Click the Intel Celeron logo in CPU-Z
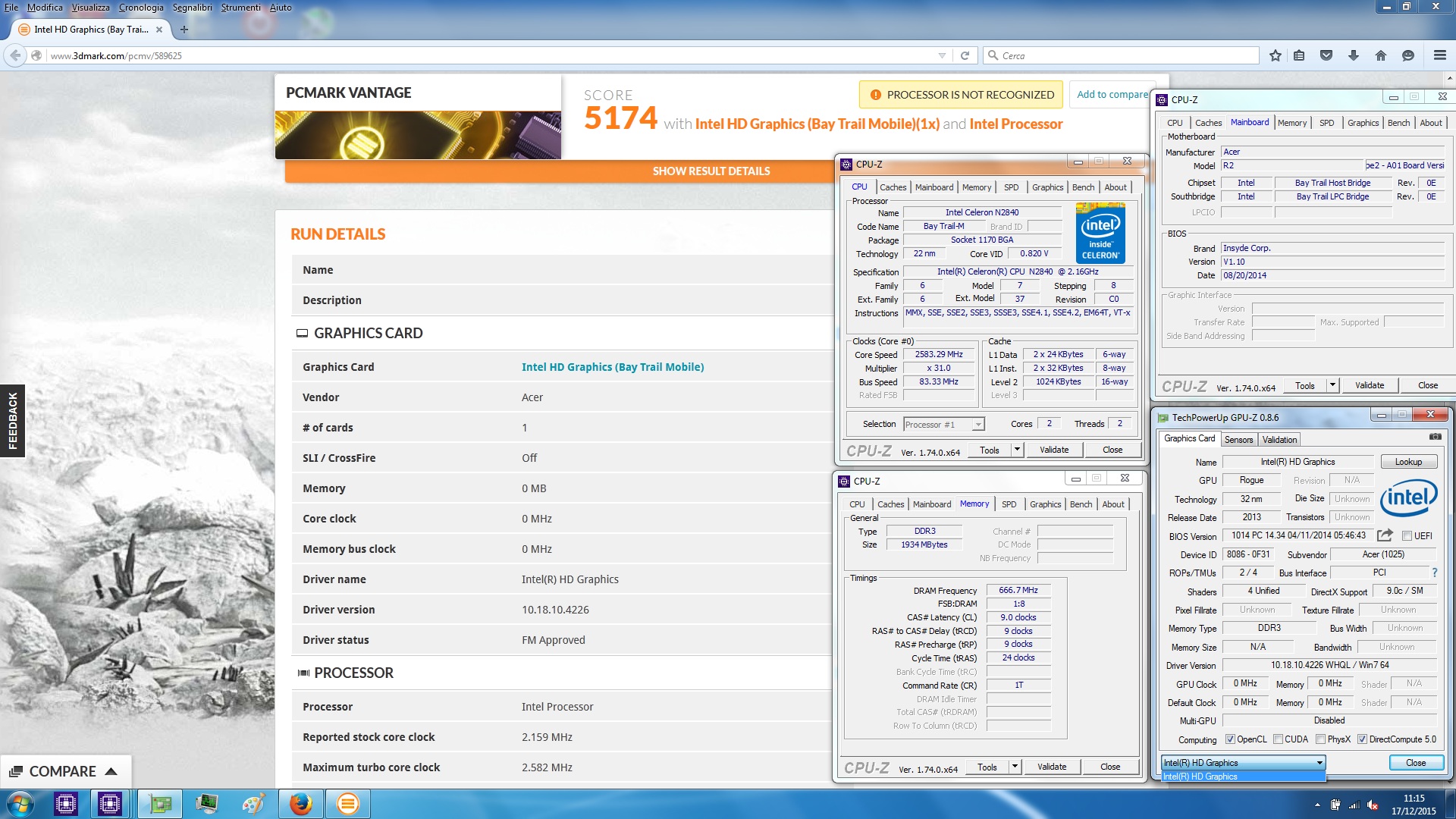This screenshot has width=1456, height=819. pyautogui.click(x=1100, y=233)
